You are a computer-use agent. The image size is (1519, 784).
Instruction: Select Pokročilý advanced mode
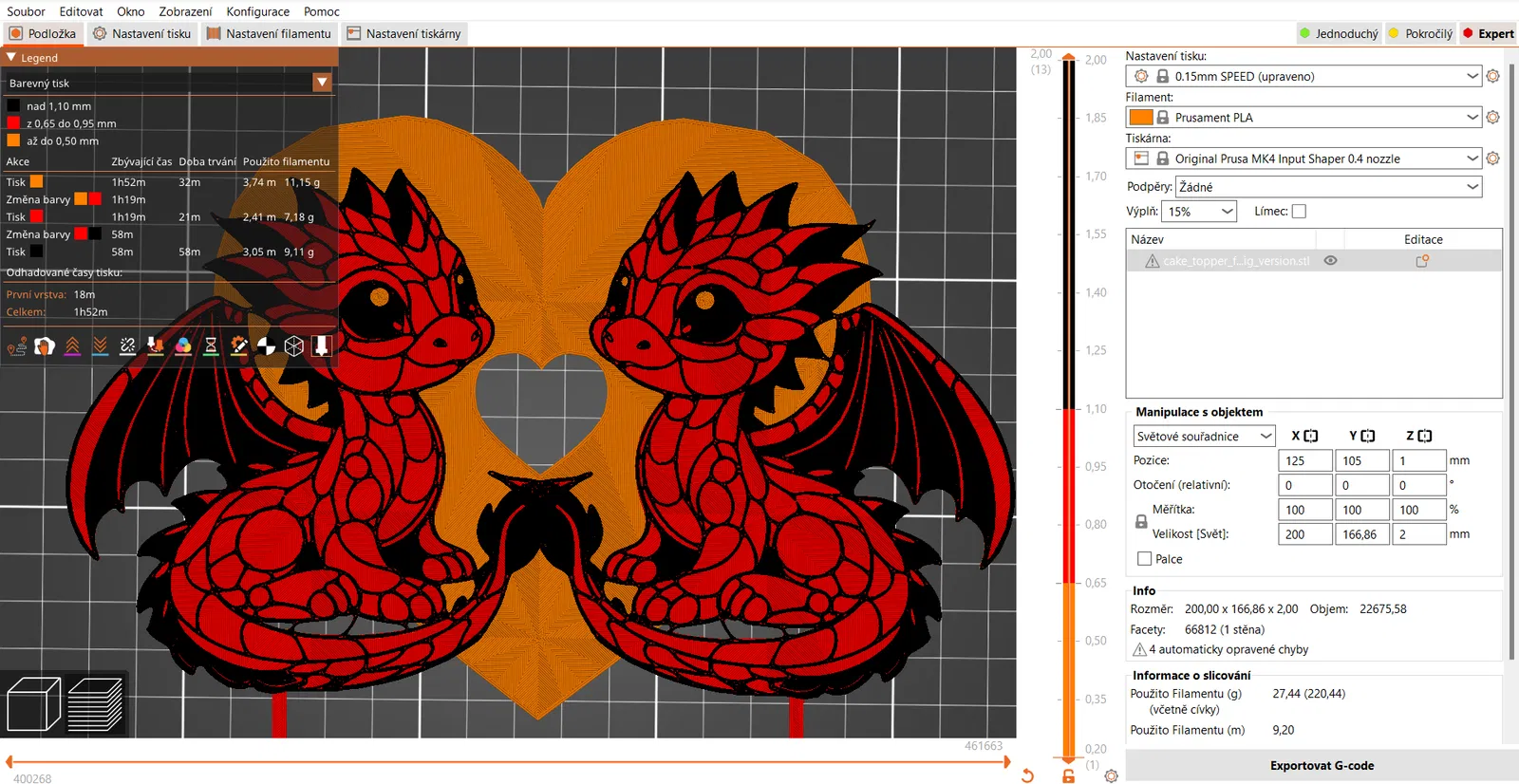click(x=1420, y=33)
